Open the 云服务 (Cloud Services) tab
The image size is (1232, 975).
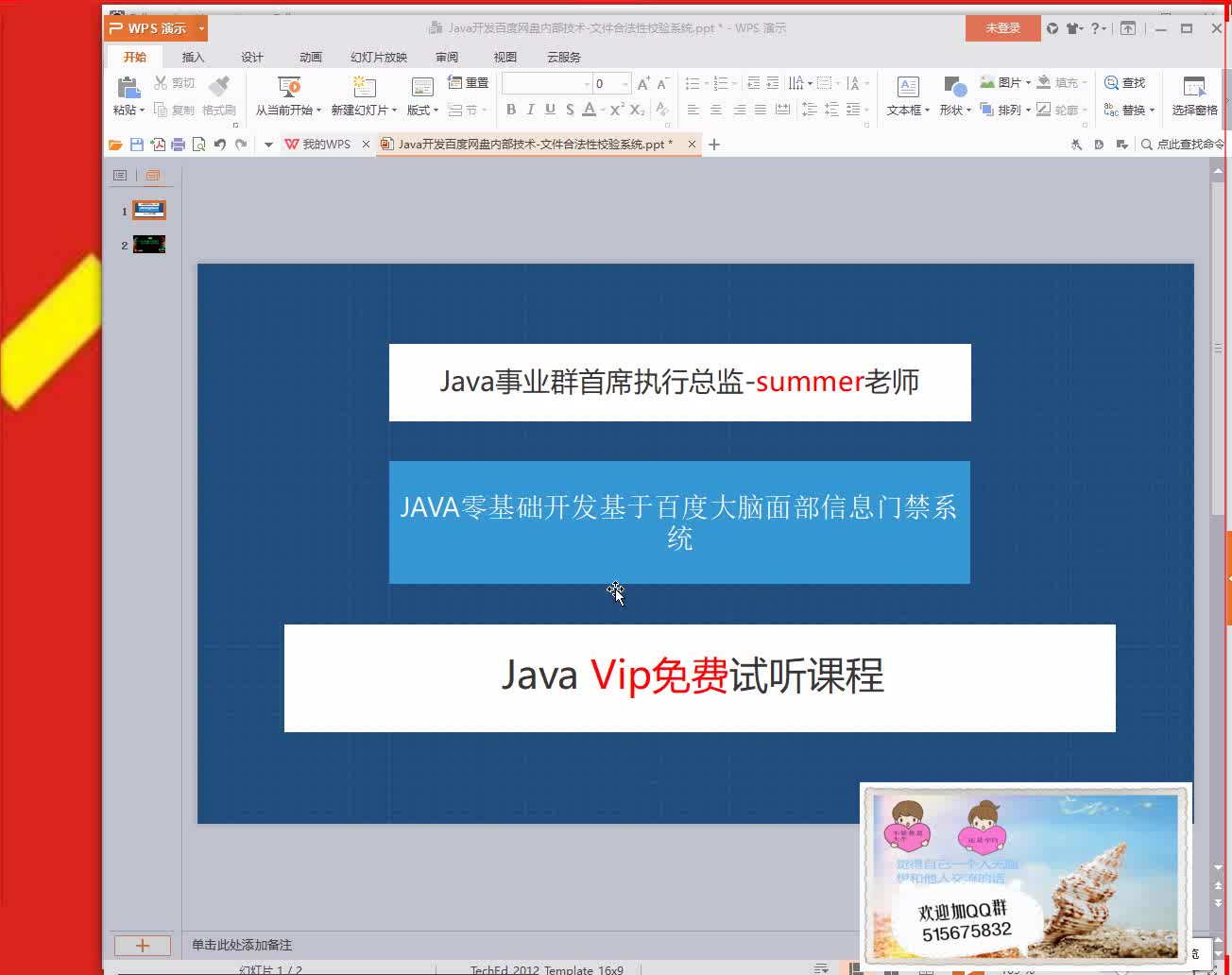[x=564, y=57]
